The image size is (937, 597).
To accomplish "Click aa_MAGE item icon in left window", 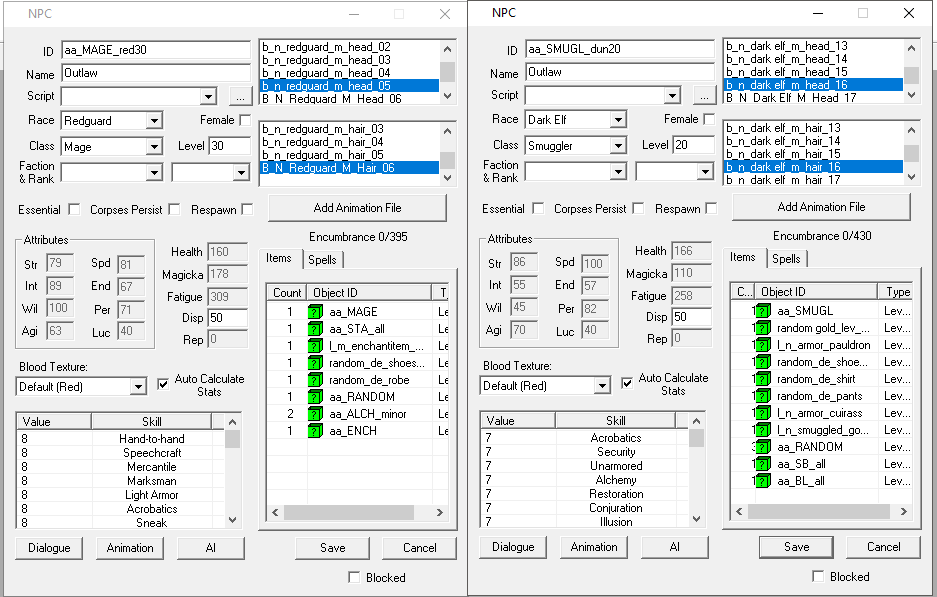I will 315,312.
